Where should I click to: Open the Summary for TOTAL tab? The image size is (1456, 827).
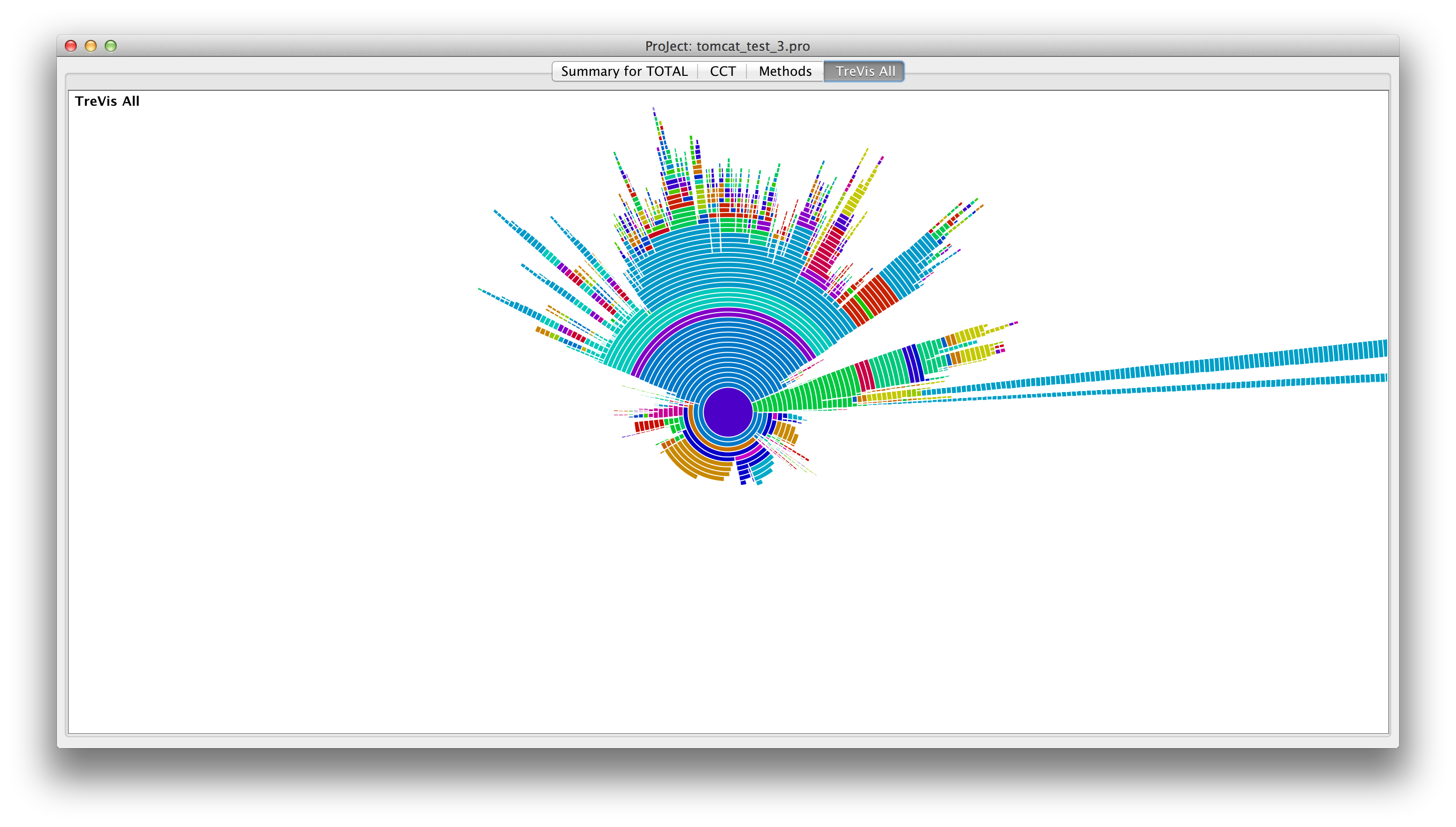624,71
